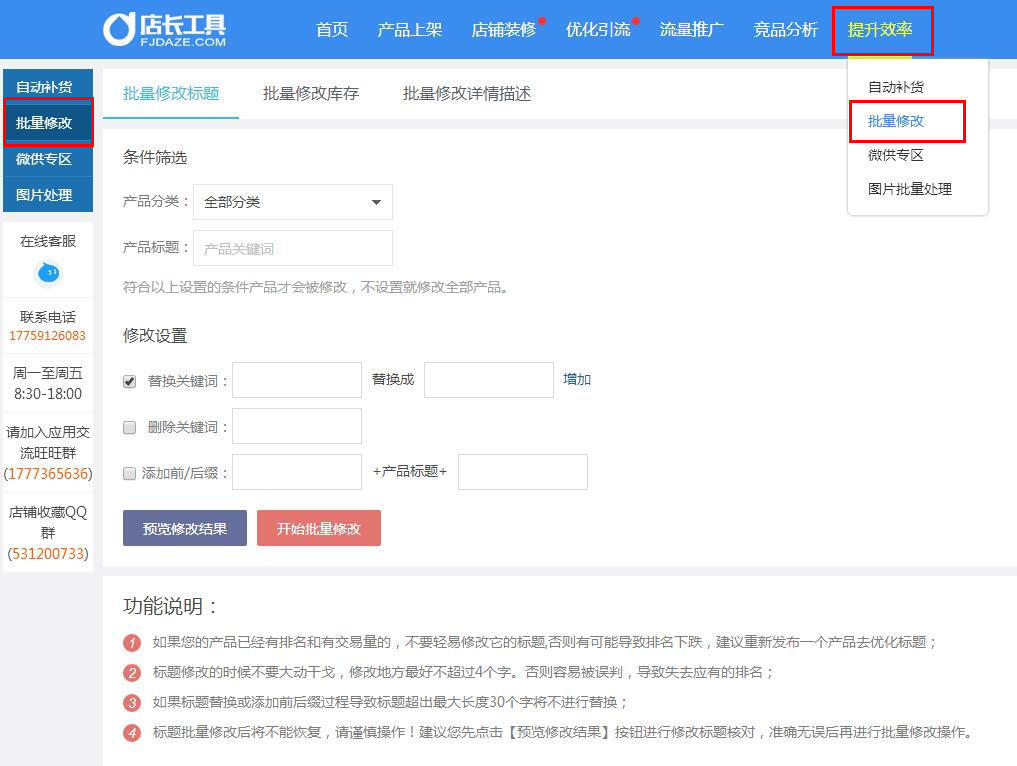
Task: Click the 修改设置 heading
Action: tap(155, 335)
